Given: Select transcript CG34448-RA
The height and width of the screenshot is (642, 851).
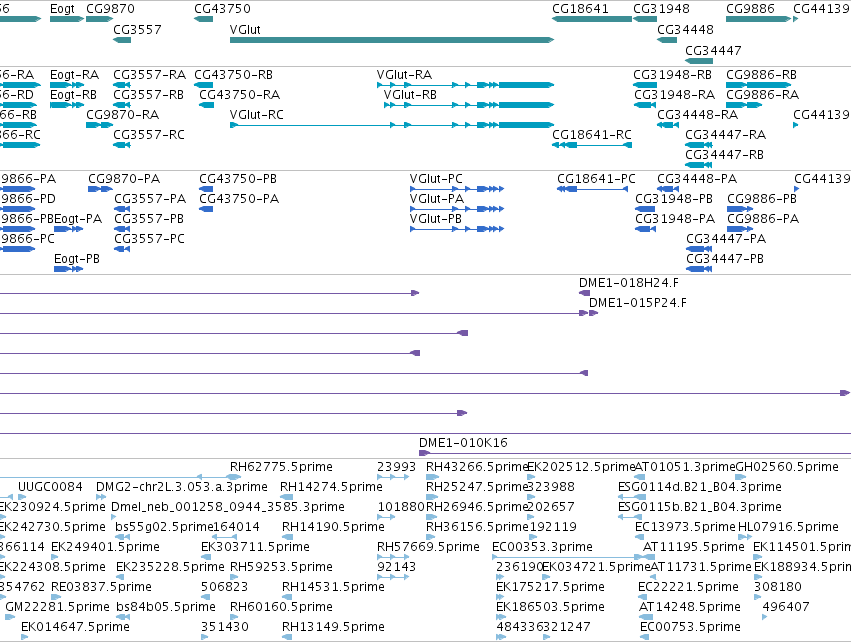Looking at the screenshot, I should point(668,125).
